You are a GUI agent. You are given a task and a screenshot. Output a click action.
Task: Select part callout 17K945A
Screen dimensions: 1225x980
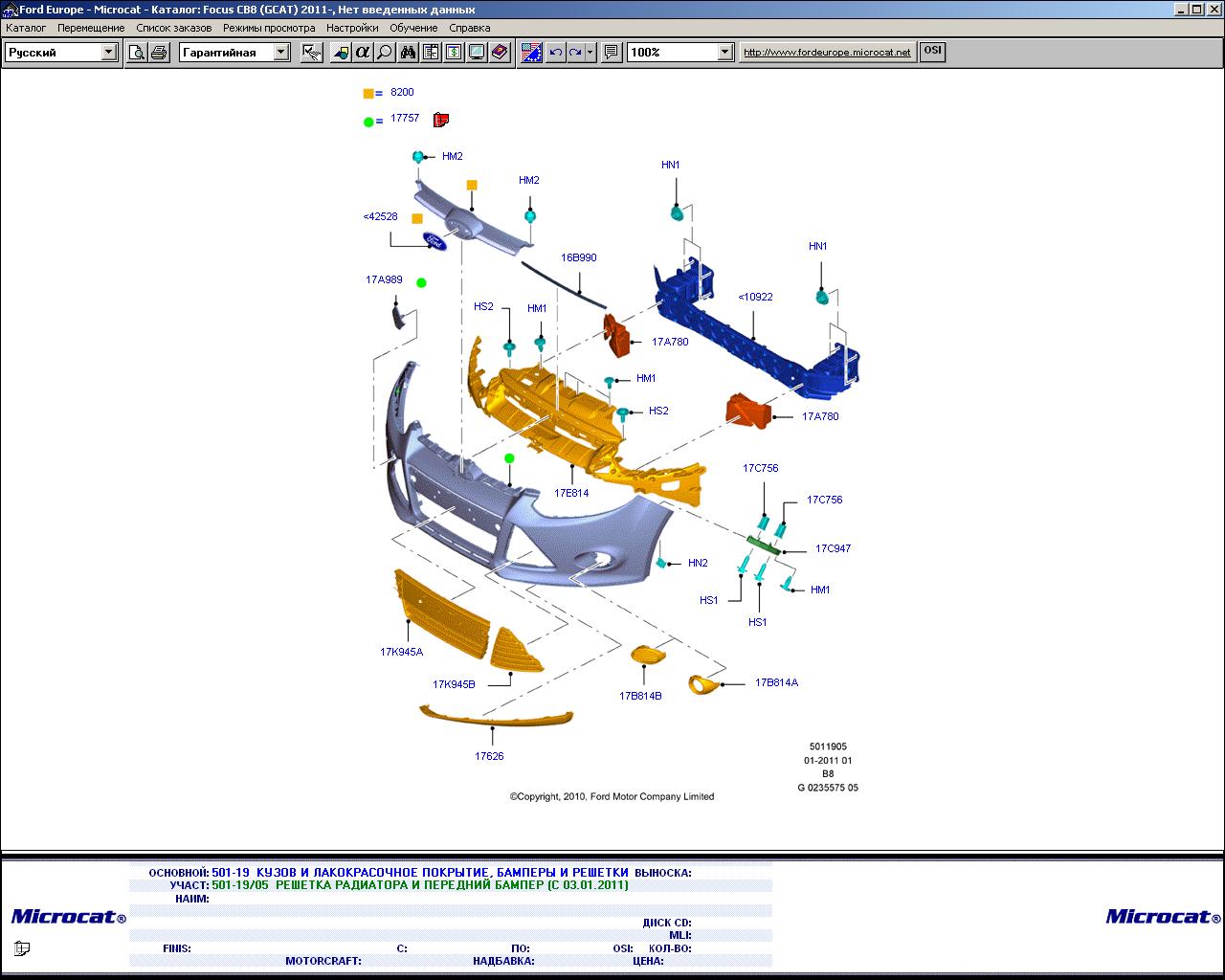click(x=401, y=652)
